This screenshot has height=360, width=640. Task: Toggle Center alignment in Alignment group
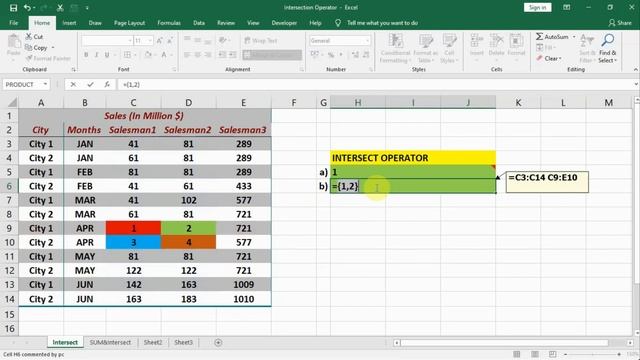coord(198,55)
